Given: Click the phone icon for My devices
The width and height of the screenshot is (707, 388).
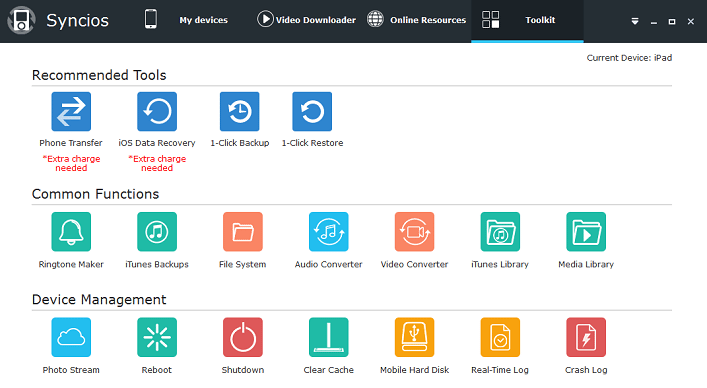Looking at the screenshot, I should tap(151, 19).
